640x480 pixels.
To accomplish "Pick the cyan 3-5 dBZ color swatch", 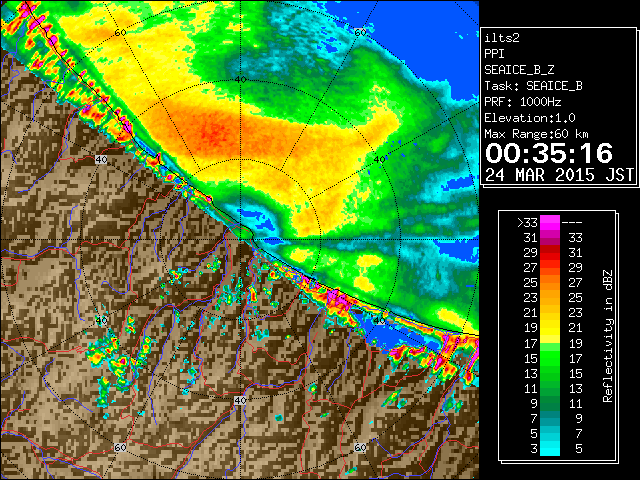I will [x=550, y=449].
